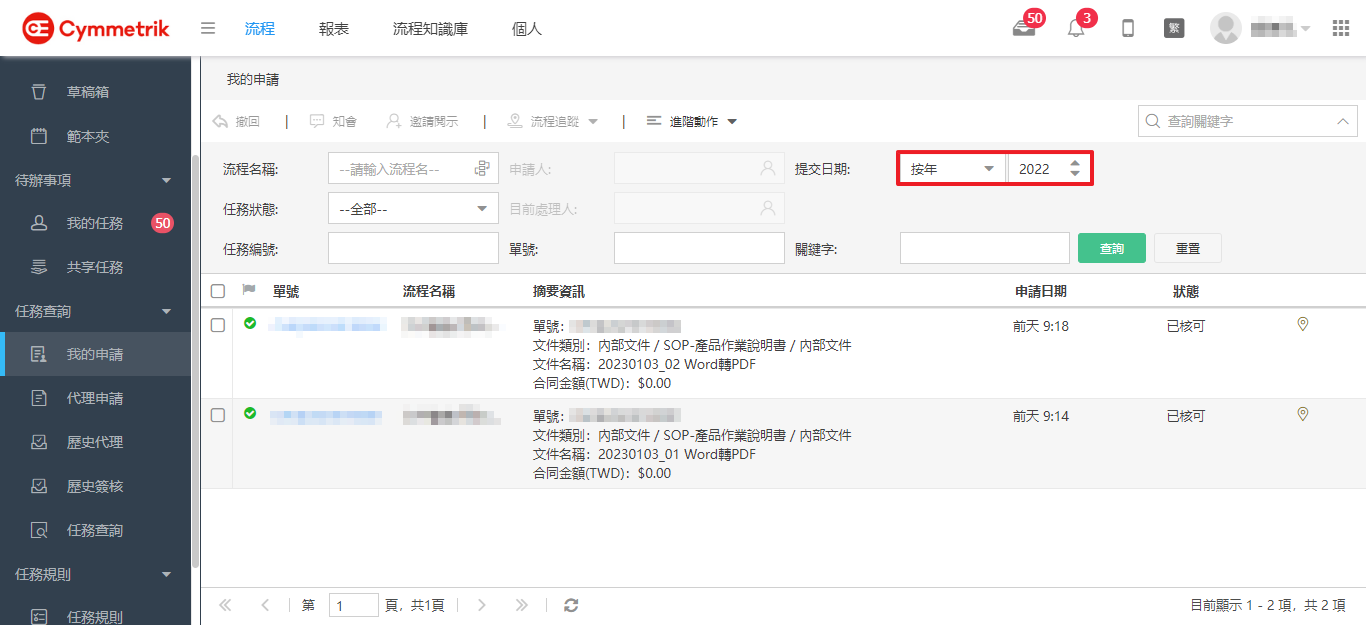The image size is (1366, 625).
Task: Expand the search keyword box chevron
Action: click(1342, 121)
